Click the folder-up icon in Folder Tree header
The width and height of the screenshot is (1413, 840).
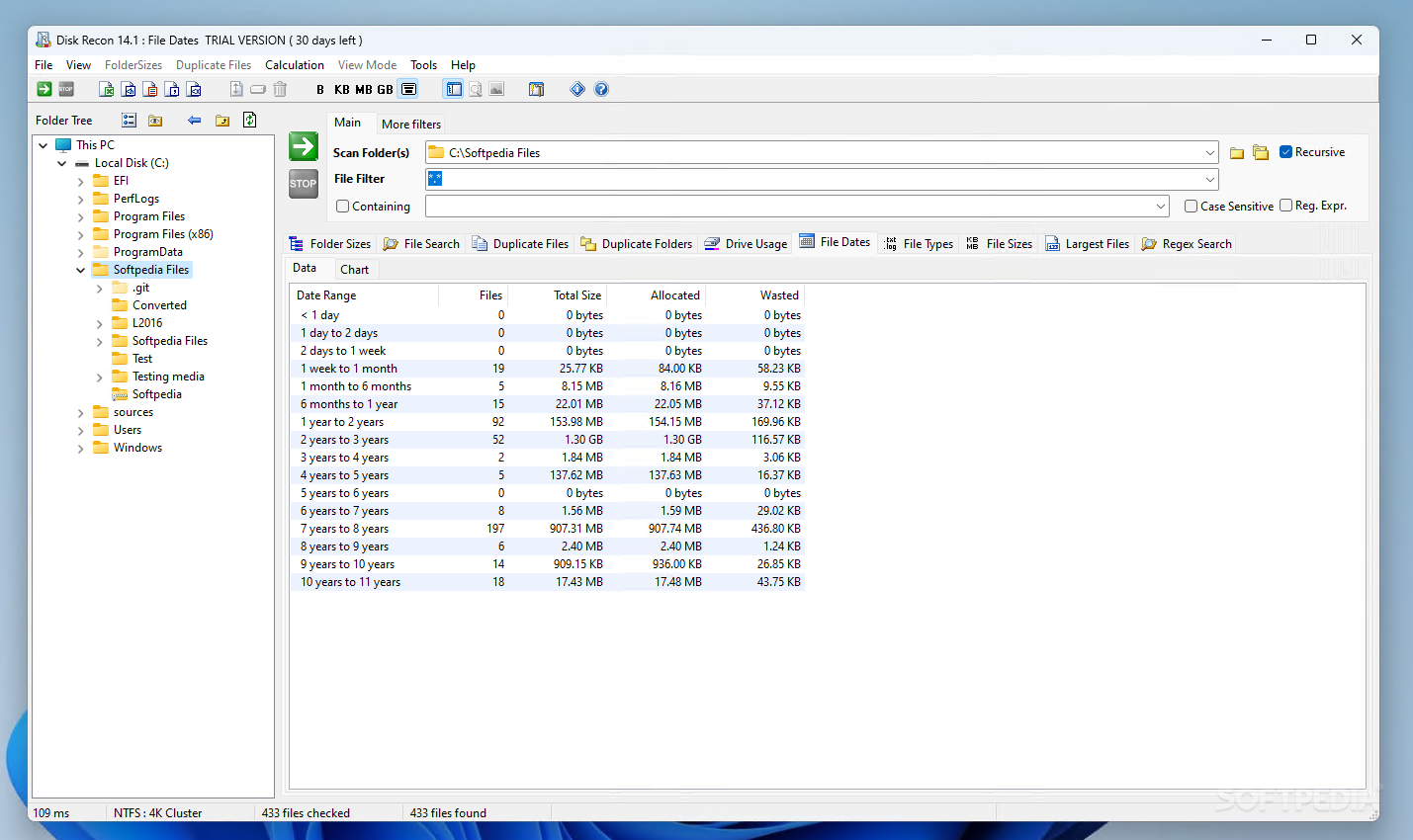tap(222, 121)
